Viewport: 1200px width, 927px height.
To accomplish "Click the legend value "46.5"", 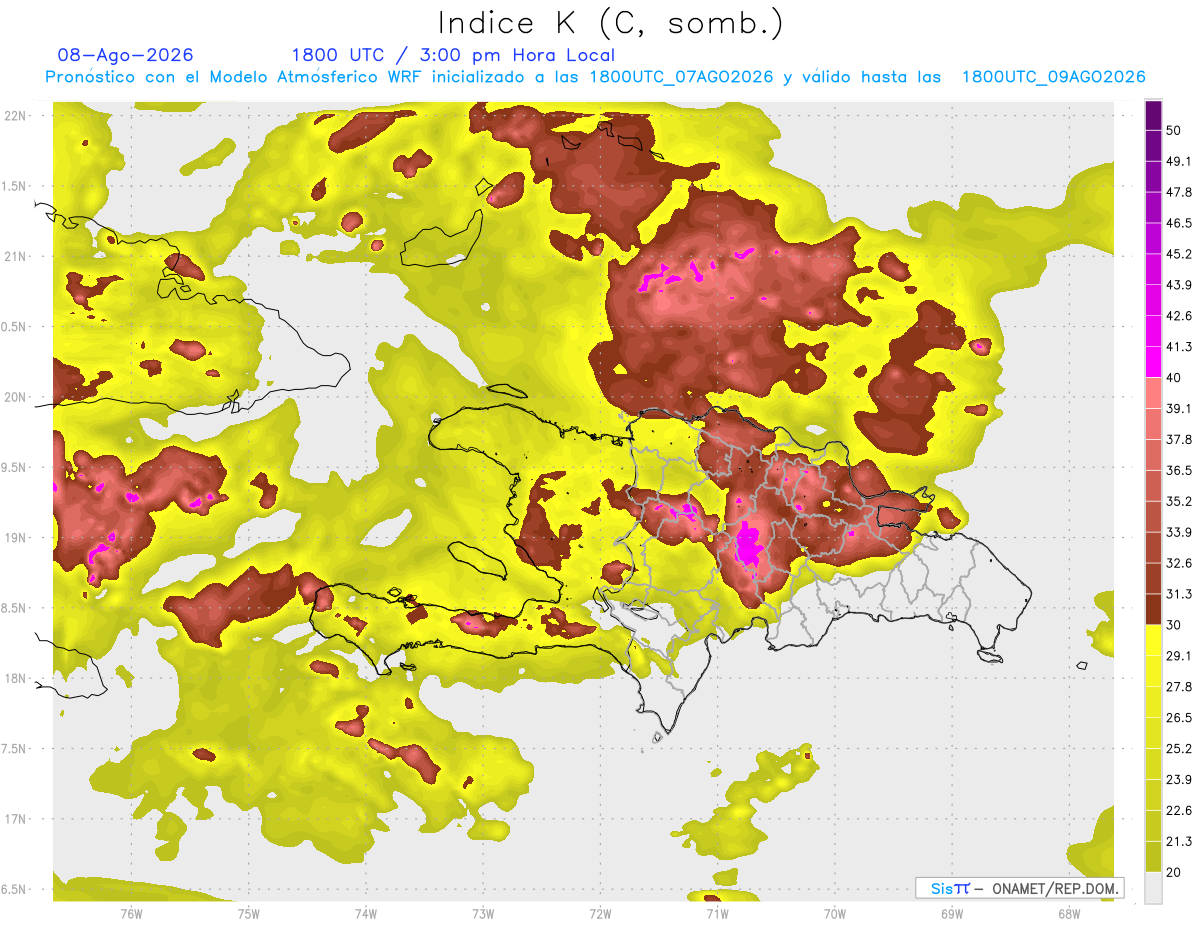I will [x=1179, y=223].
